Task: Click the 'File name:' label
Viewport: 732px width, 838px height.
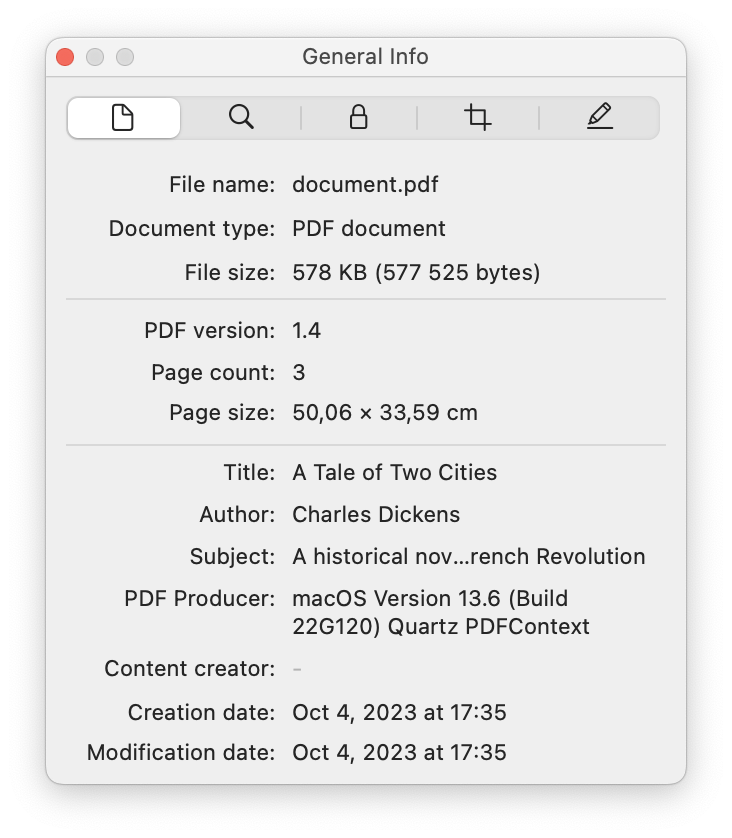Action: tap(222, 185)
